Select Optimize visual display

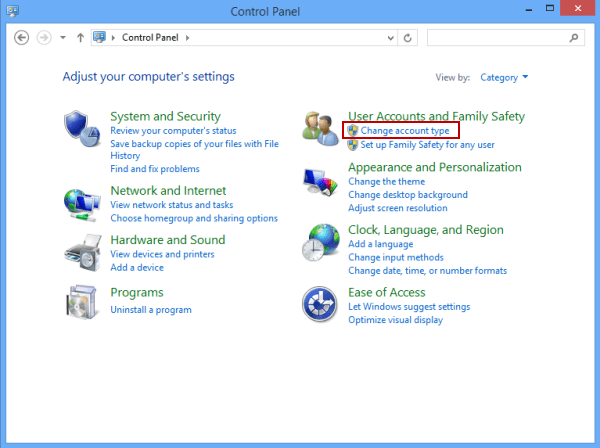(395, 320)
